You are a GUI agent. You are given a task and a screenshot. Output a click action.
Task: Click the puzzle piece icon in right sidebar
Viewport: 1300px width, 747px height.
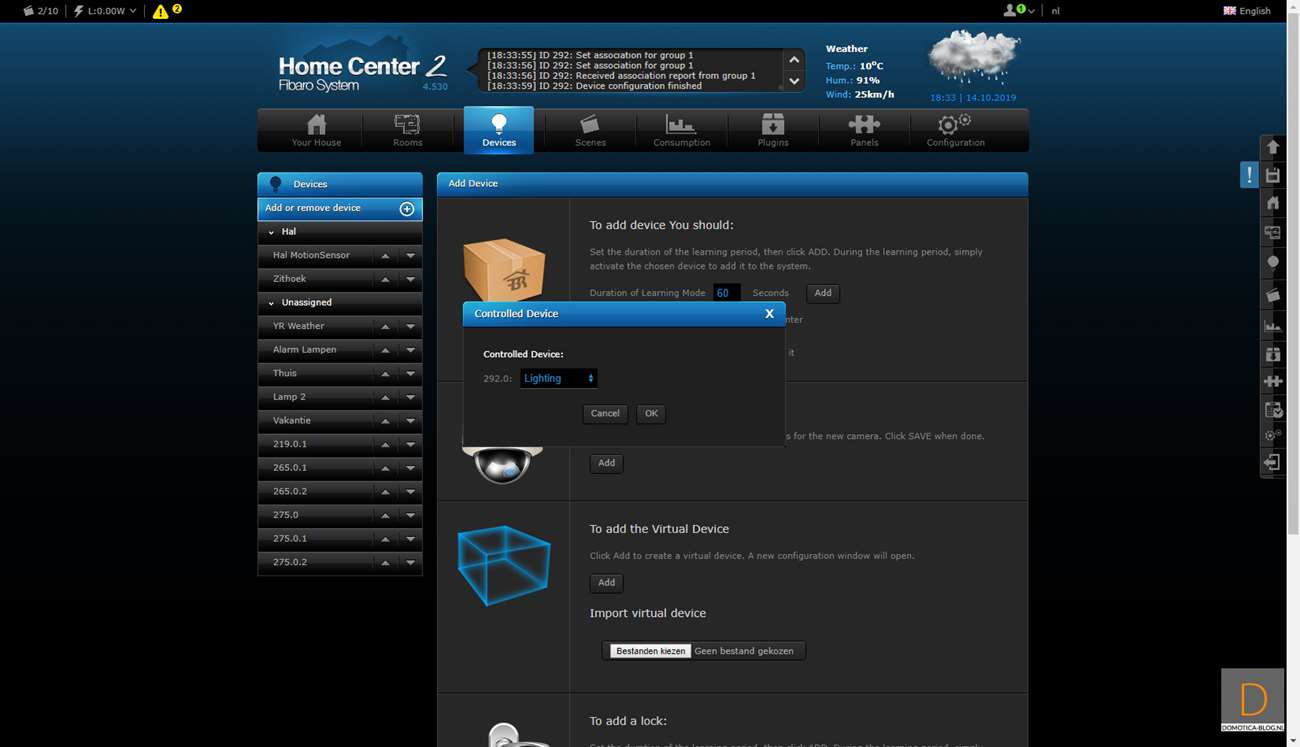pos(1273,381)
